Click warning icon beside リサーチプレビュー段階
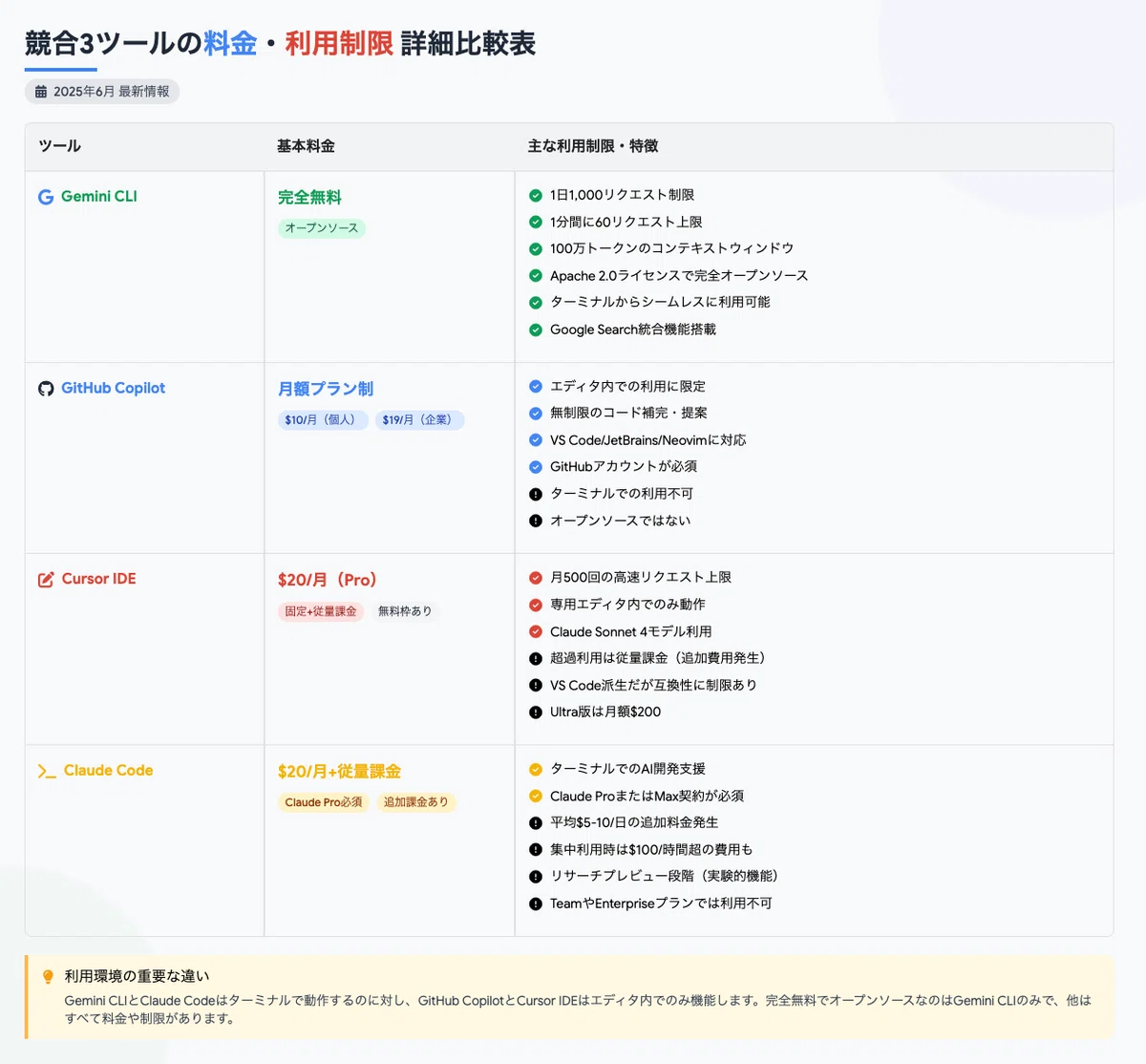Screen dimensions: 1146x1064 click(x=536, y=877)
